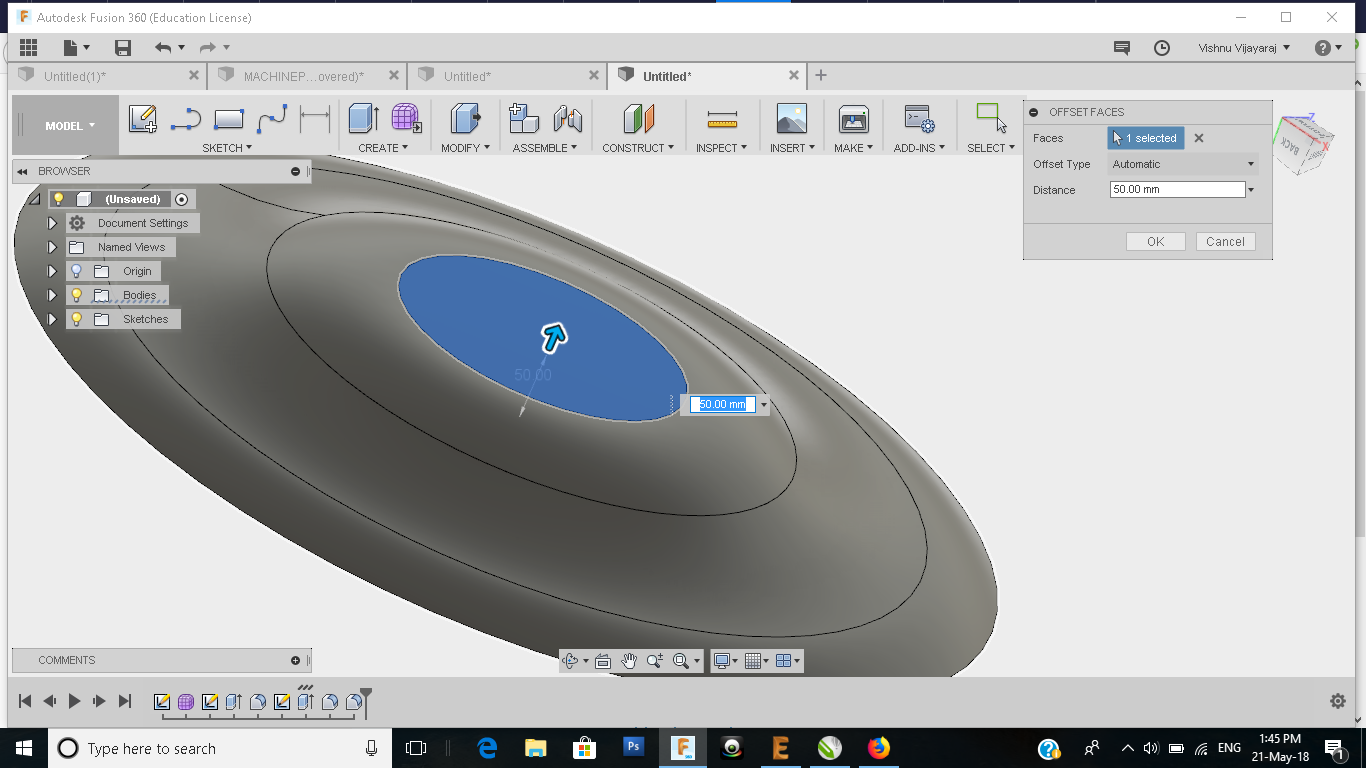Open the Vishnu Vijayaraj account dropdown
The image size is (1366, 768).
(1244, 47)
